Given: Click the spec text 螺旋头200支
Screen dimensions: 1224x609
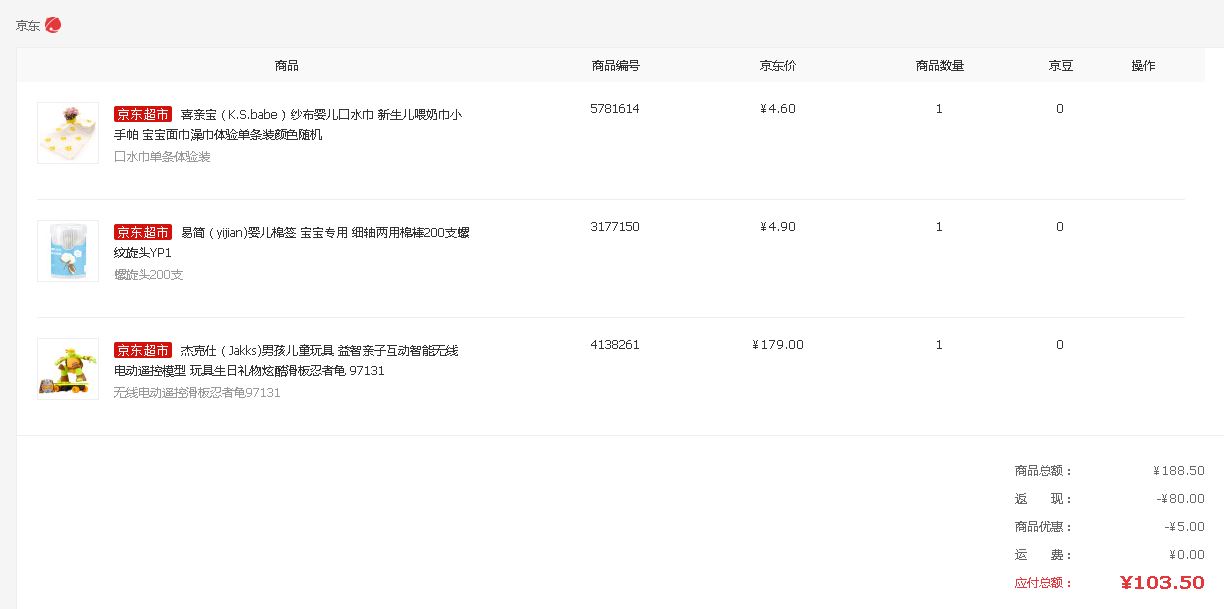Looking at the screenshot, I should click(x=149, y=275).
